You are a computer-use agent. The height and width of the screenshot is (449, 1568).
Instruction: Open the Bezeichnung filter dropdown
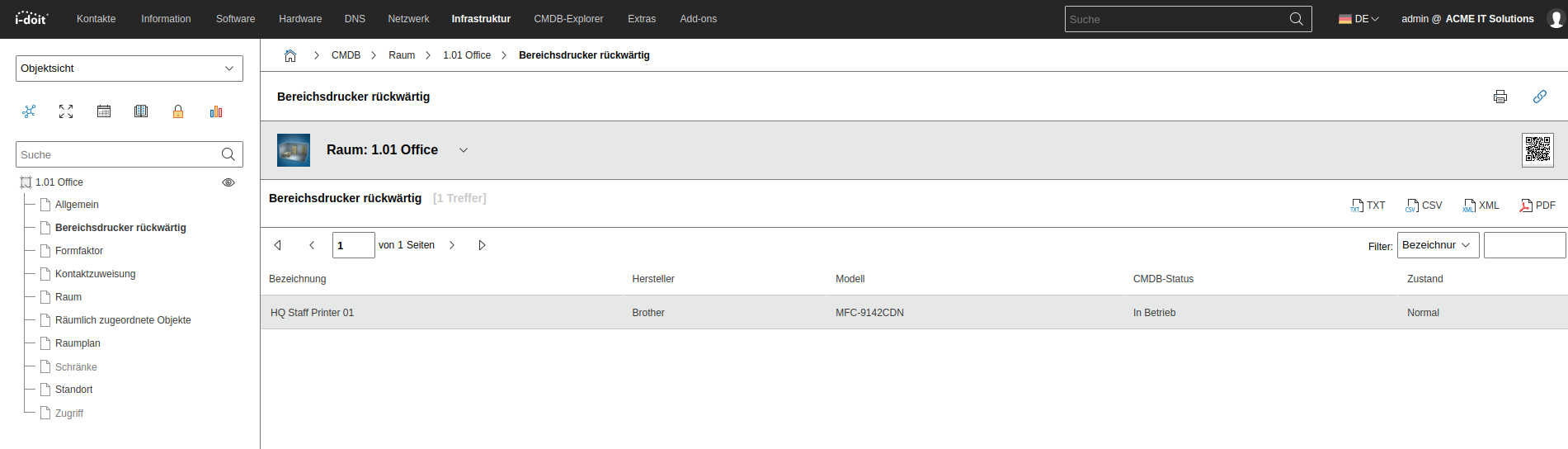tap(1438, 245)
